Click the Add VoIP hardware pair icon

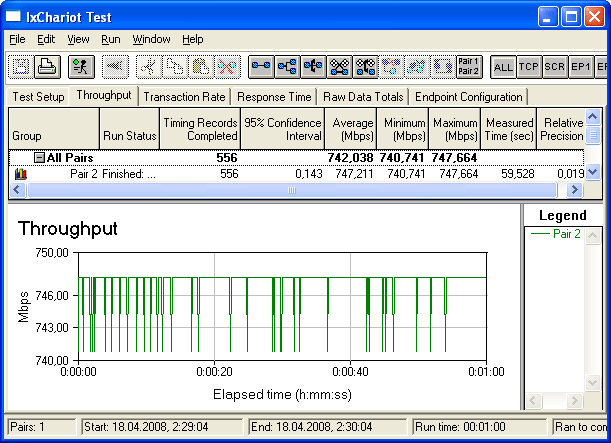point(366,67)
